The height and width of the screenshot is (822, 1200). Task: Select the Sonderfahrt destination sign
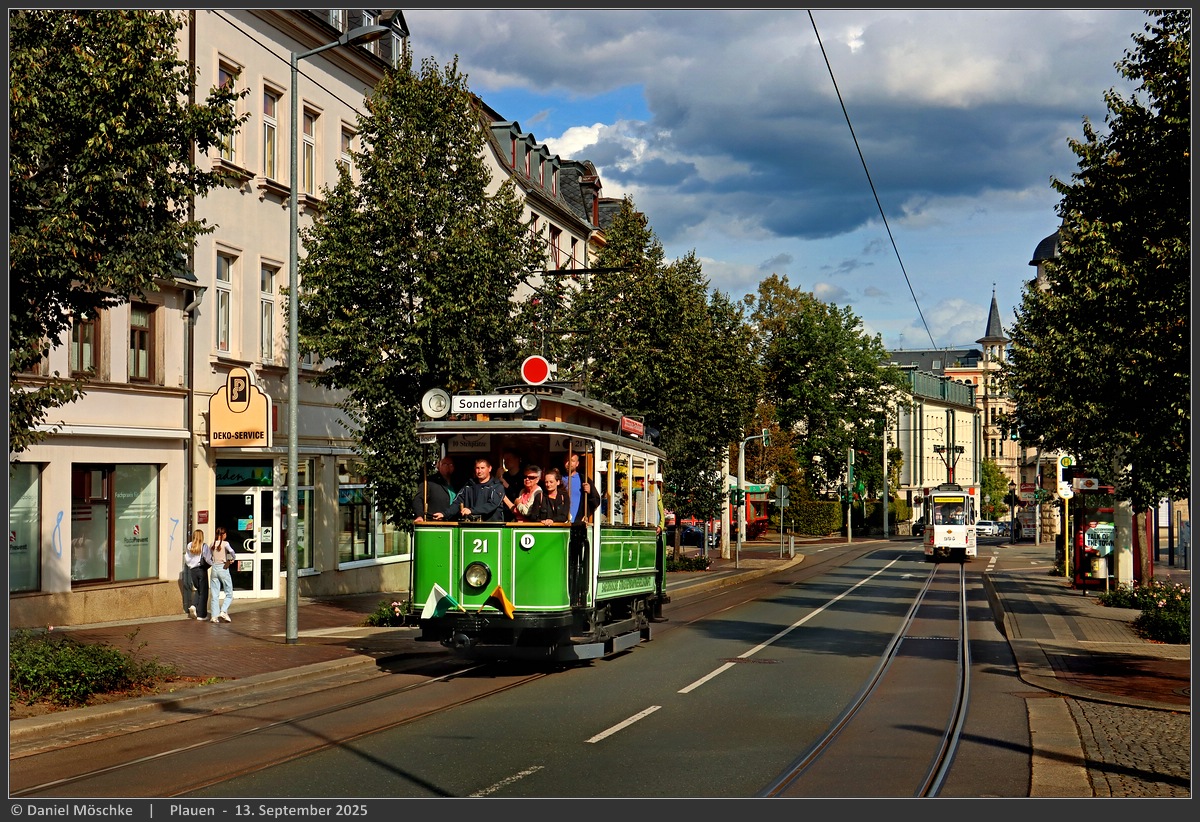487,404
